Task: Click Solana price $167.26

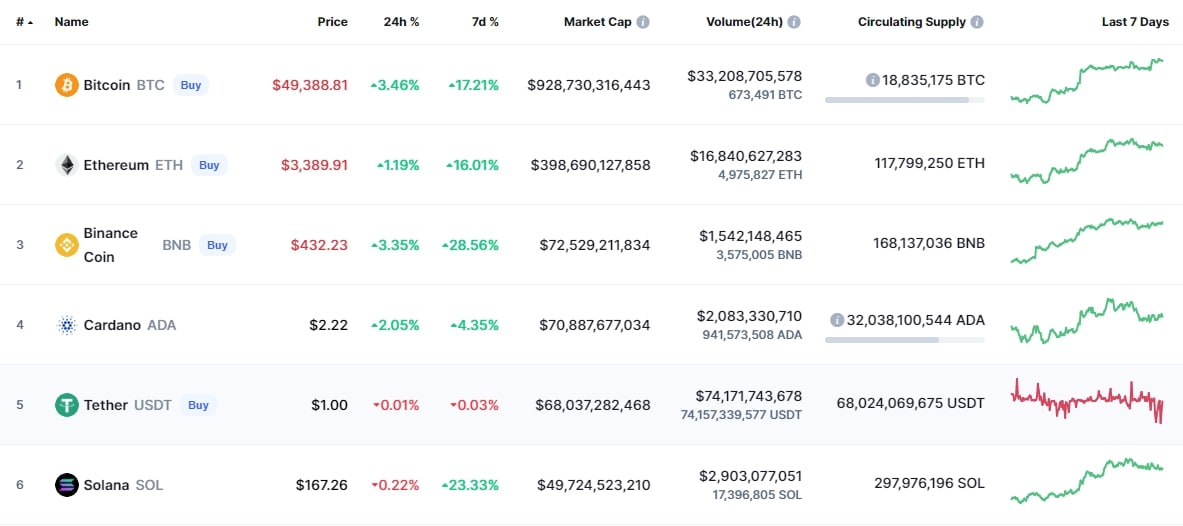Action: [x=322, y=485]
